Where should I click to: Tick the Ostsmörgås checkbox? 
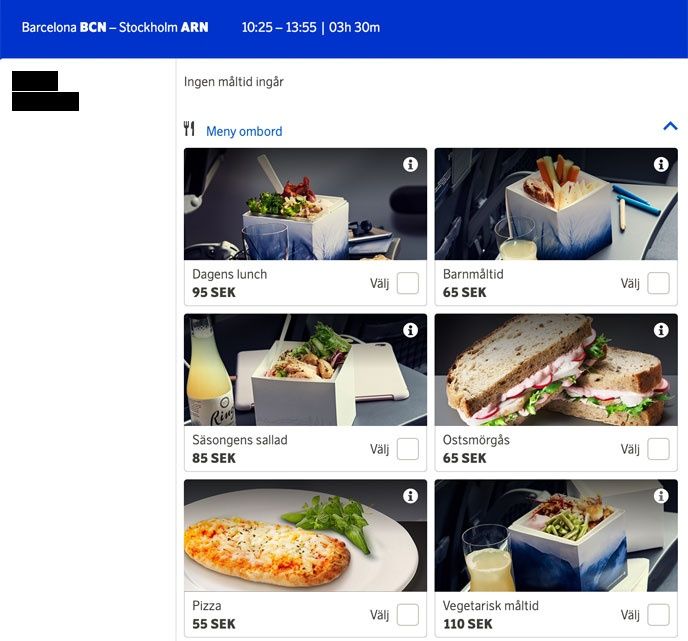coord(658,449)
